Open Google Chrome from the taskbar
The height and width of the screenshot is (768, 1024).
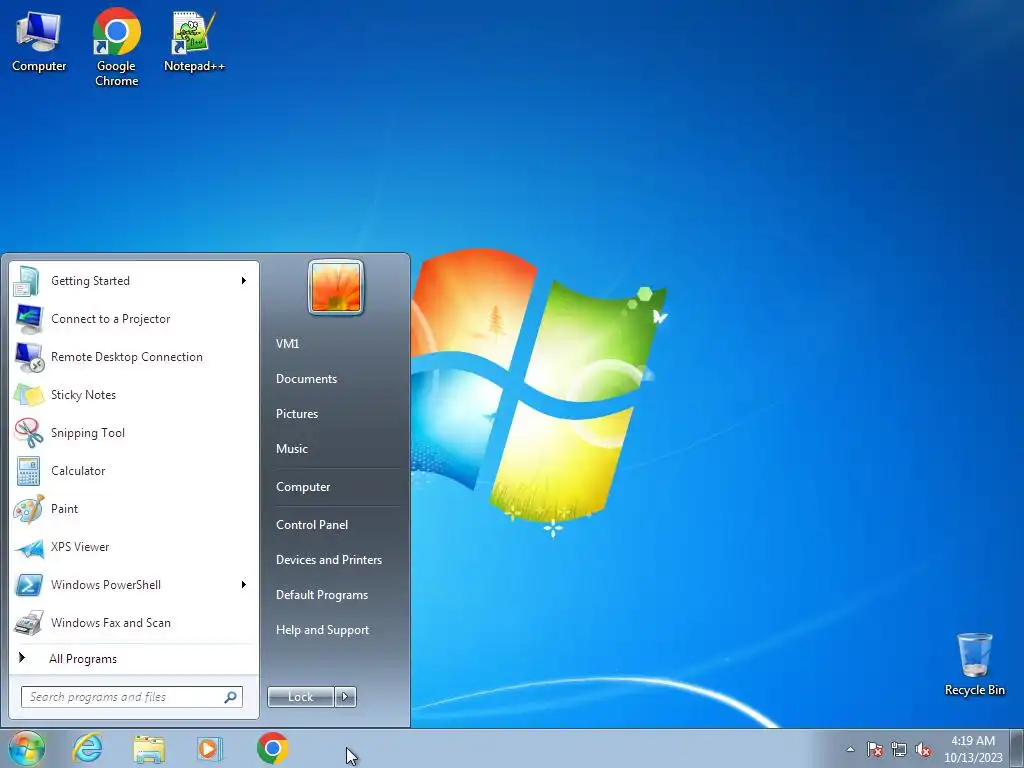pyautogui.click(x=272, y=748)
